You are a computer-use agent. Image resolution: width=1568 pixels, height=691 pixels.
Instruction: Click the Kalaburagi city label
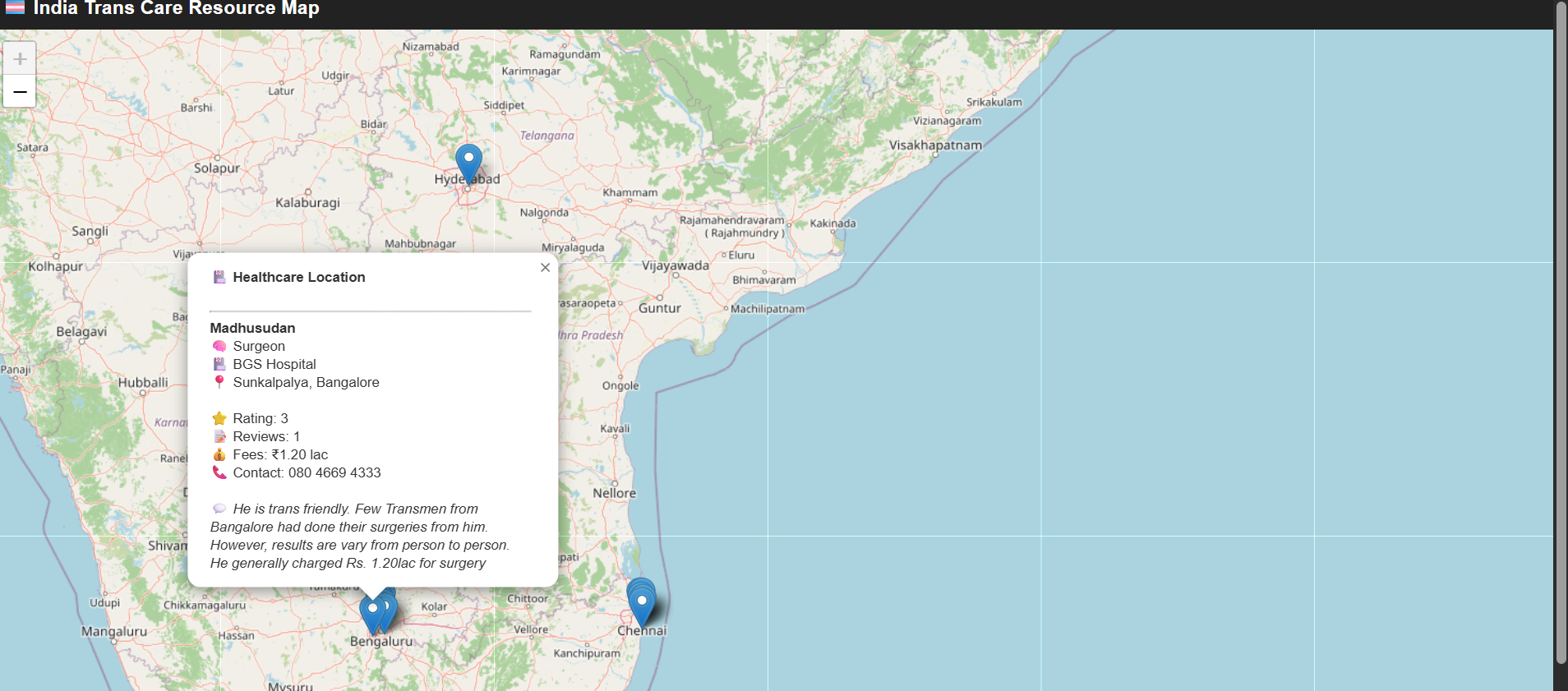click(307, 202)
